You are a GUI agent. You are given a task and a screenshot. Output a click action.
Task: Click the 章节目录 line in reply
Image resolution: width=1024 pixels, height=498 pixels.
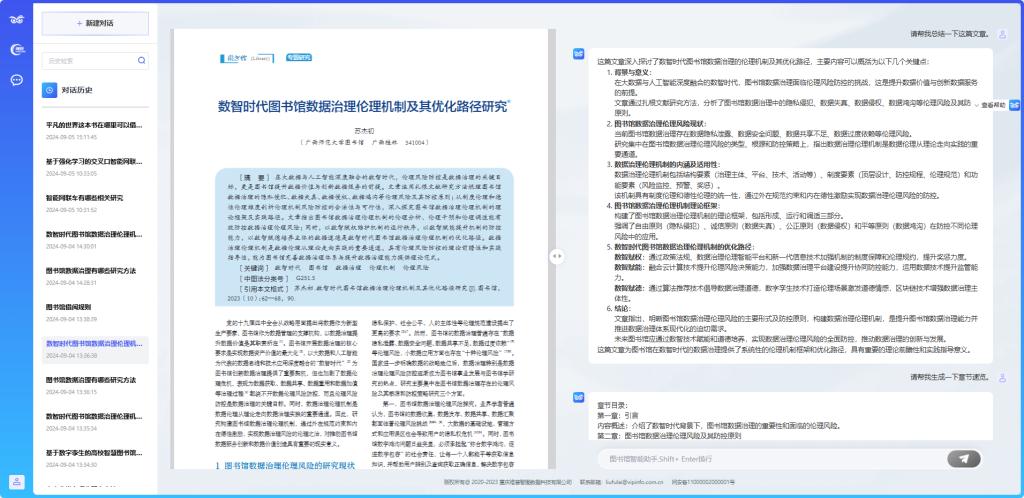[x=612, y=405]
